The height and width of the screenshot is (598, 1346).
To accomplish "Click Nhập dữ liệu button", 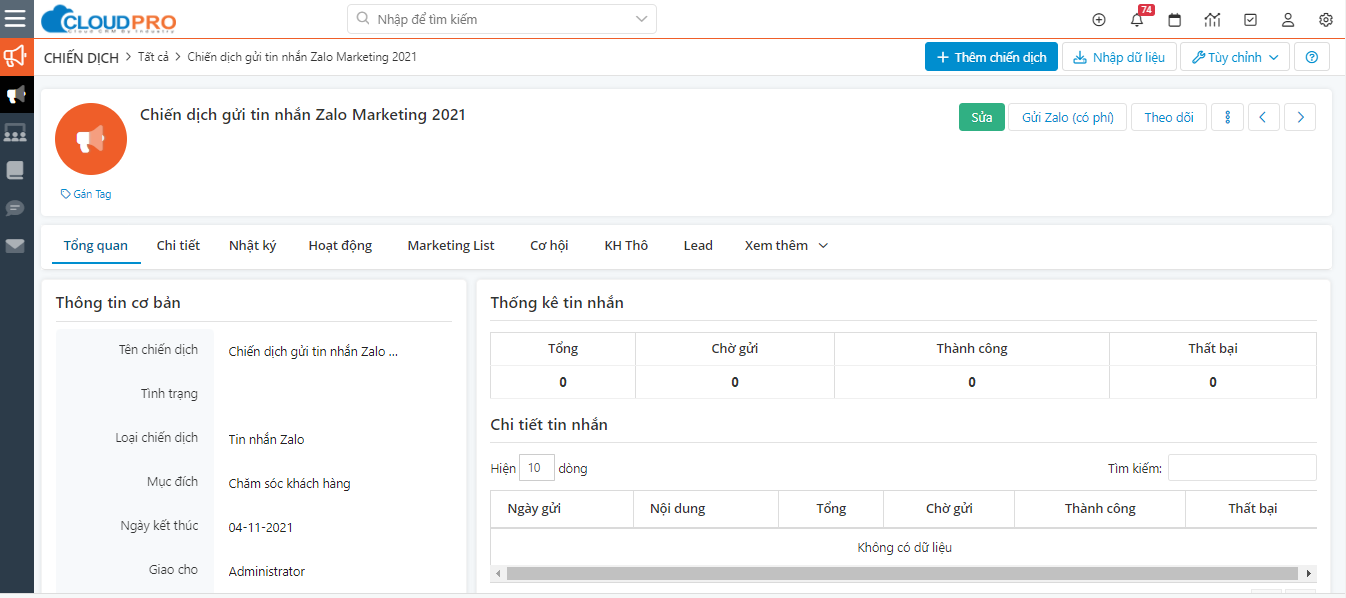I will coord(1119,57).
